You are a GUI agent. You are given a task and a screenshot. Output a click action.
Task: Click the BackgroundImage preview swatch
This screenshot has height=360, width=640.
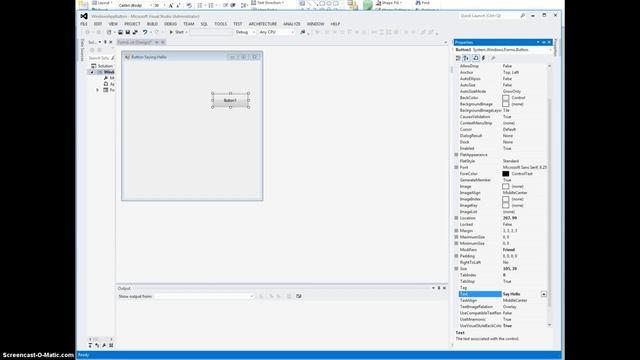[506, 104]
